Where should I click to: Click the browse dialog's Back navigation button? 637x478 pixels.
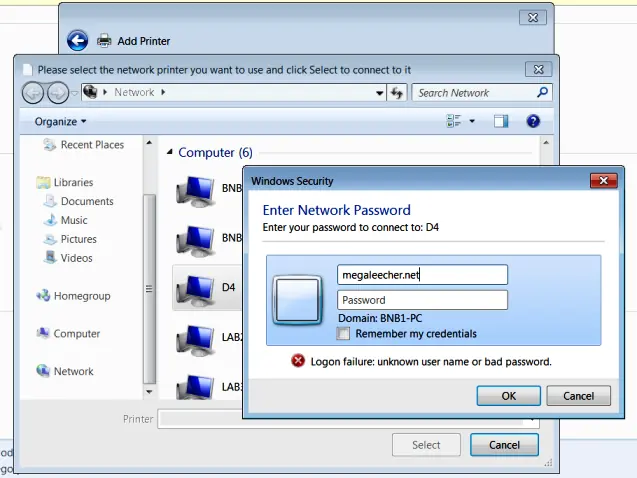[x=33, y=93]
